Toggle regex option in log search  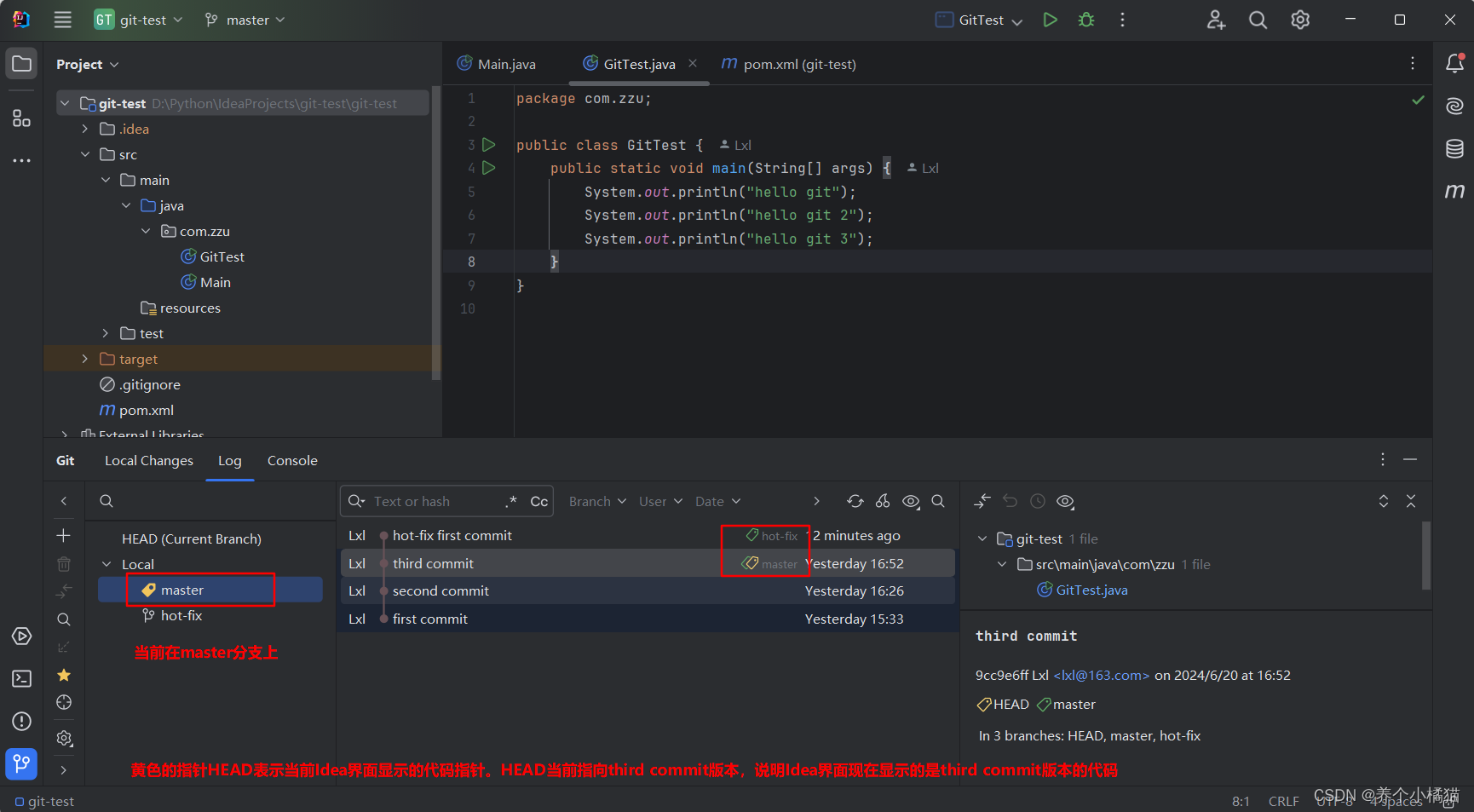pos(510,501)
